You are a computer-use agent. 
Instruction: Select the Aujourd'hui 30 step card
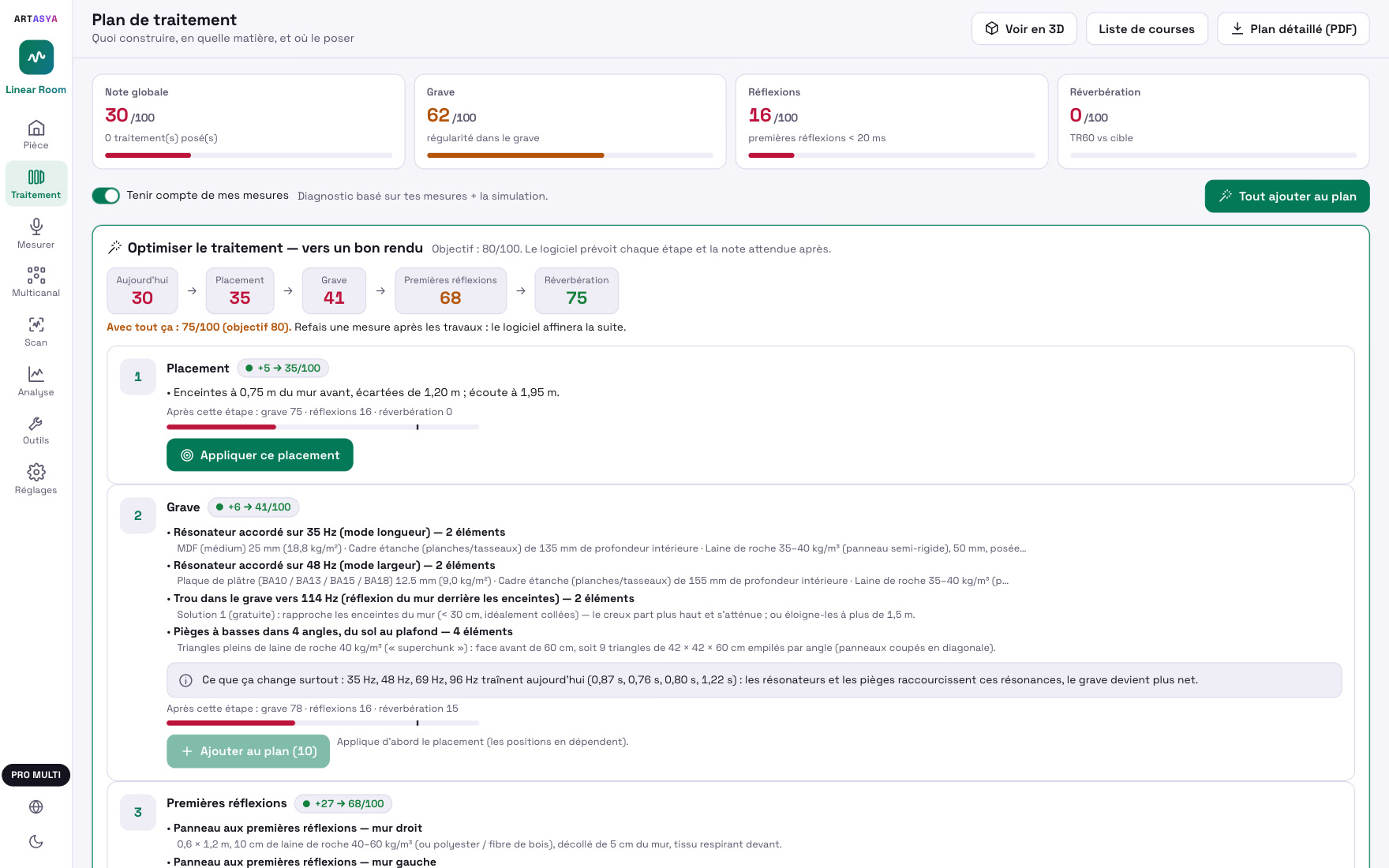(x=142, y=290)
